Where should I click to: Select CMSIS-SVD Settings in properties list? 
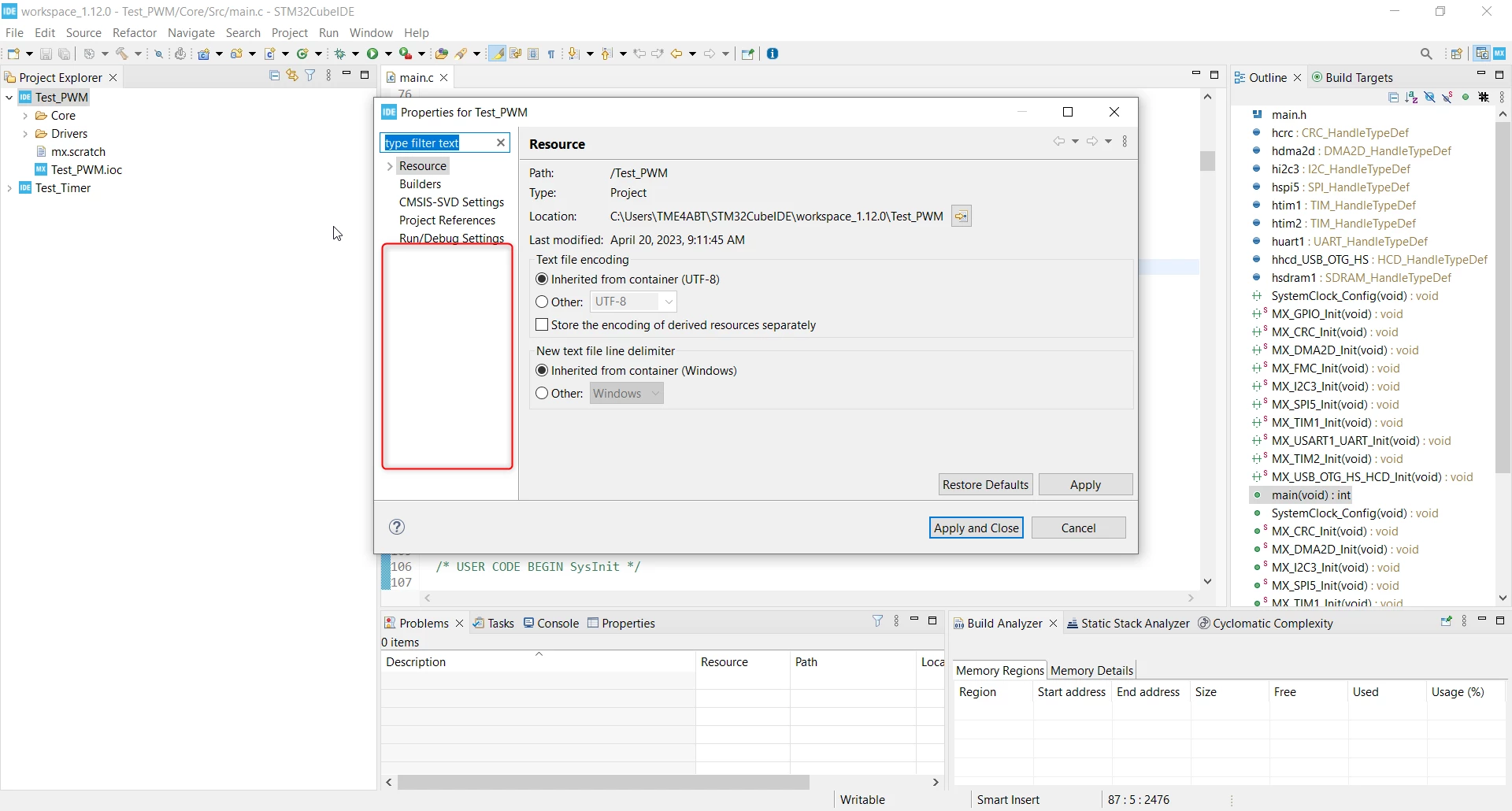coord(451,202)
